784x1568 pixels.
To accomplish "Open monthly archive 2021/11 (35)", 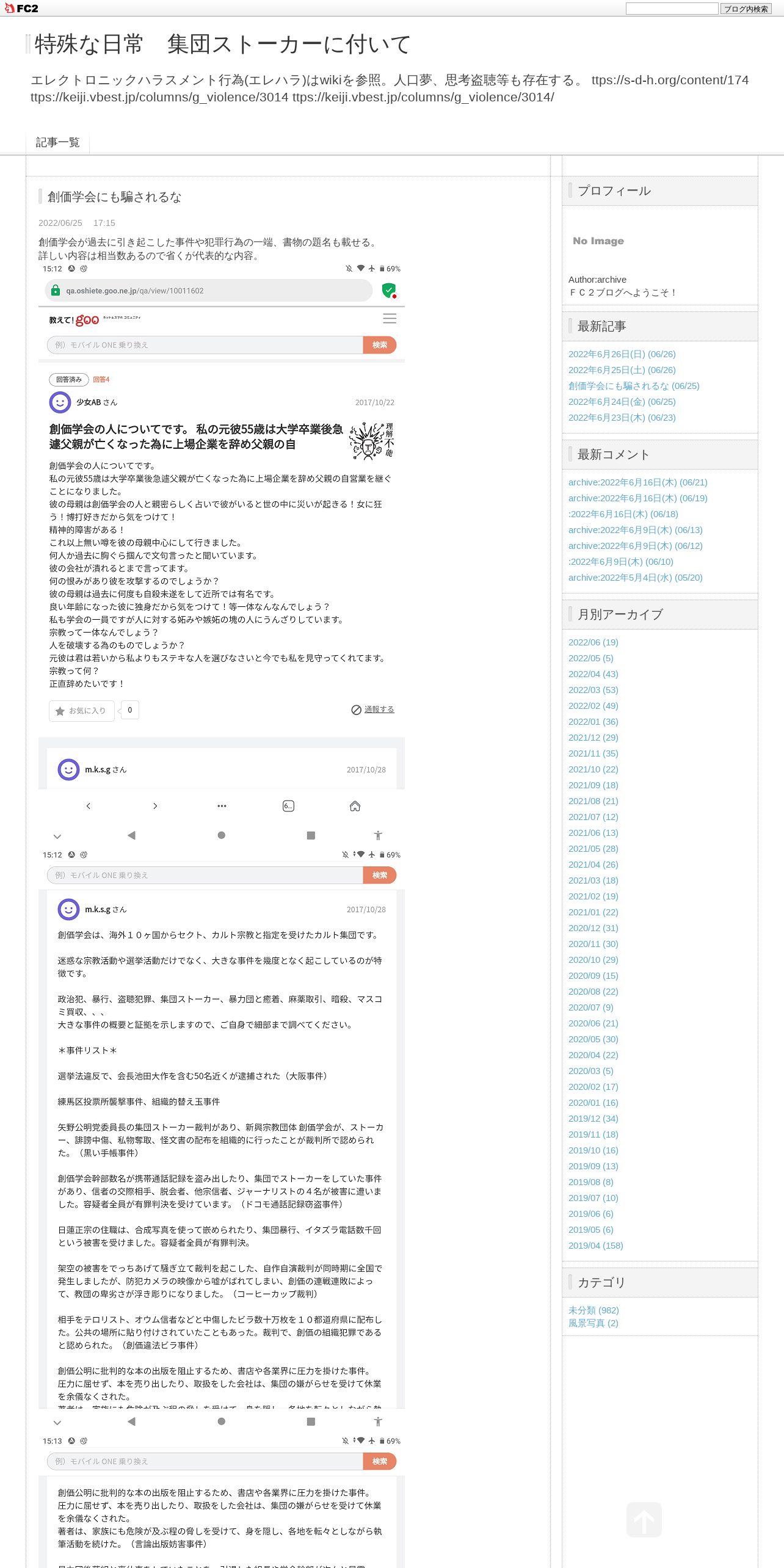I will (593, 753).
